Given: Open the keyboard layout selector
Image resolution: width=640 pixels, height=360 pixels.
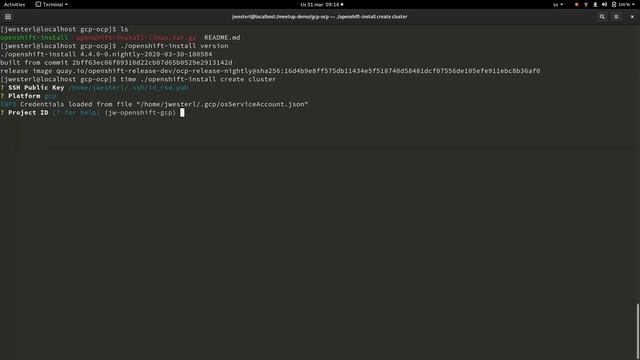Looking at the screenshot, I should [x=558, y=4].
